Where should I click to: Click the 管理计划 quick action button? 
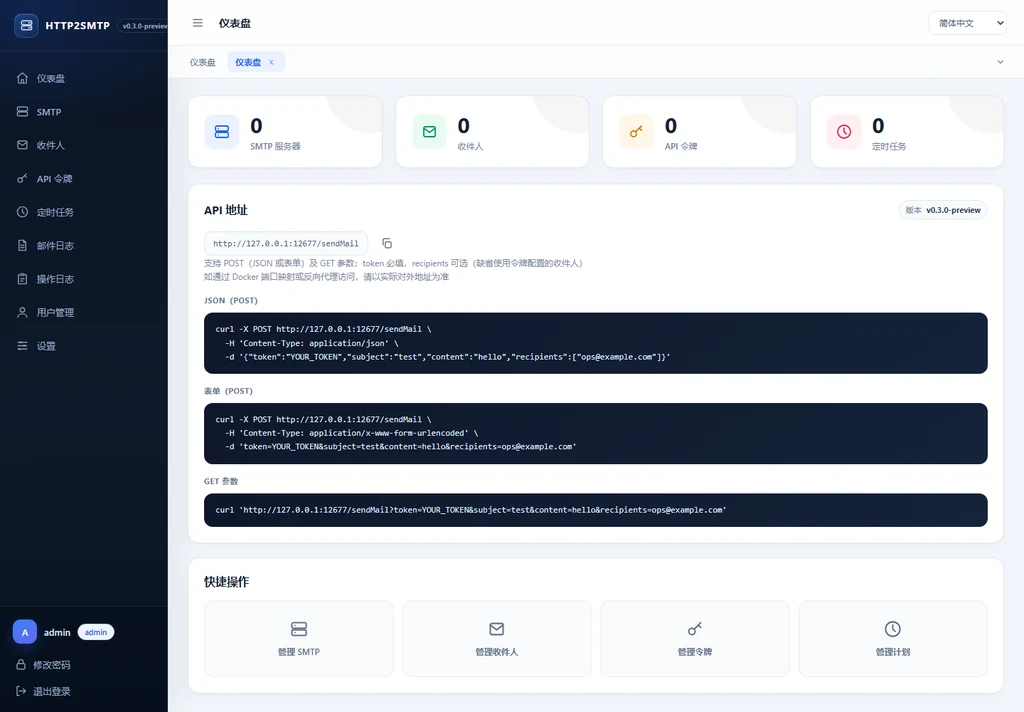point(893,638)
